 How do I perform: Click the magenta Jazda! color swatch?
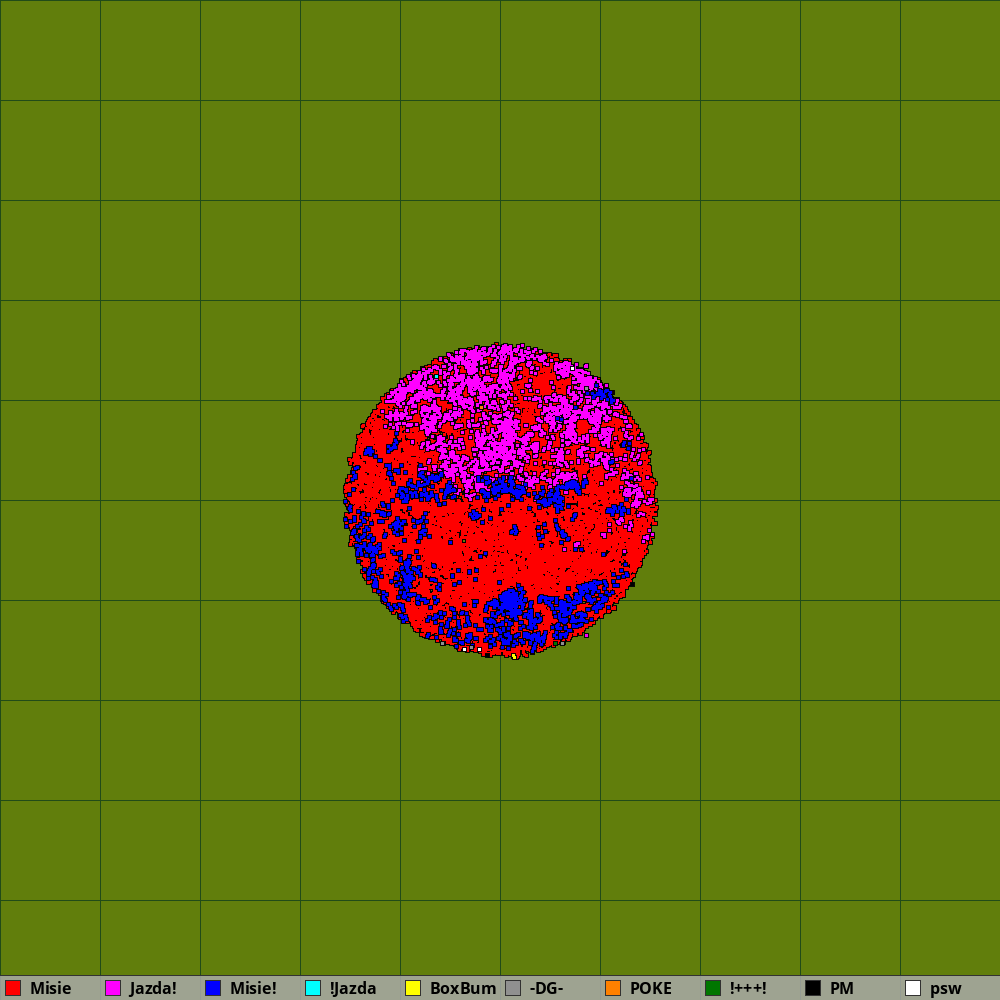(x=113, y=988)
